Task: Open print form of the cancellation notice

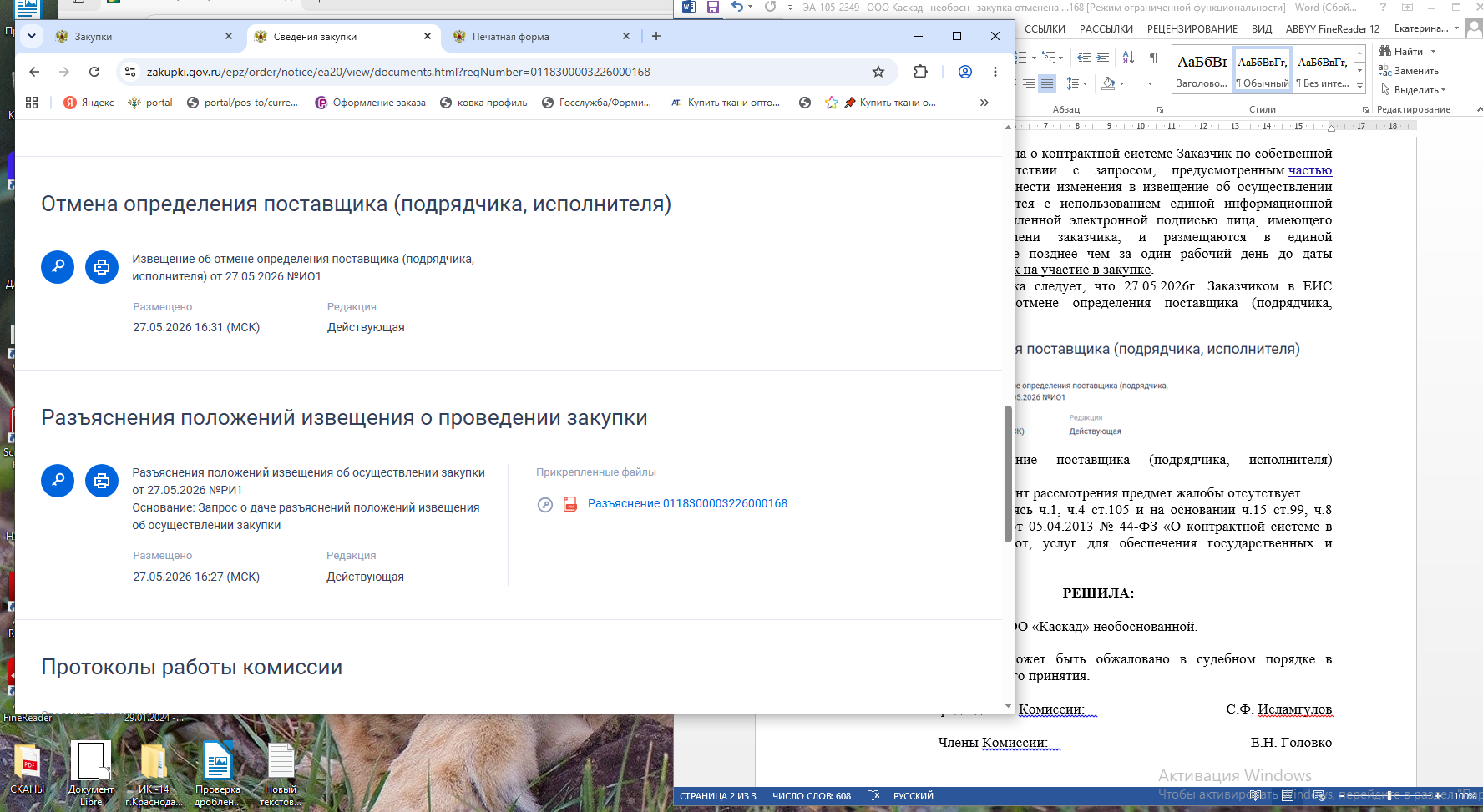Action: point(102,267)
